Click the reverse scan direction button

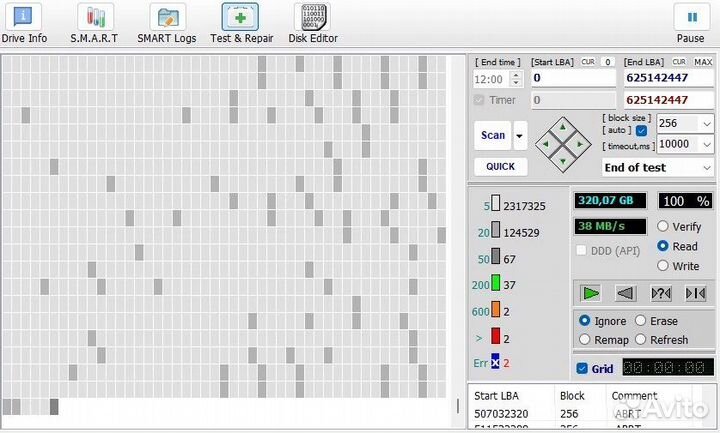click(625, 293)
